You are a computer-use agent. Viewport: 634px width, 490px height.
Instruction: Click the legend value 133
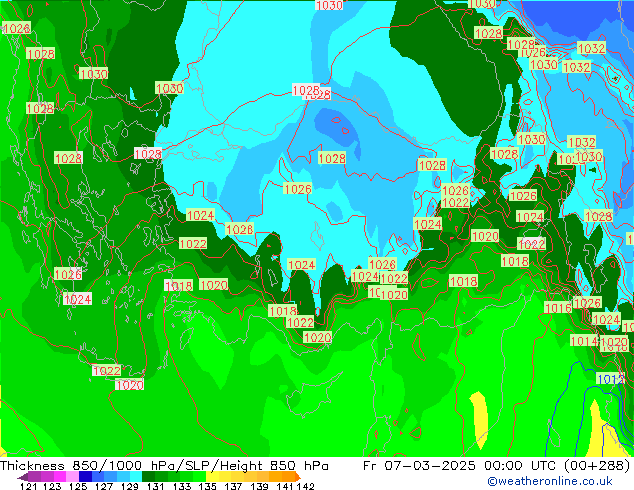tap(182, 486)
